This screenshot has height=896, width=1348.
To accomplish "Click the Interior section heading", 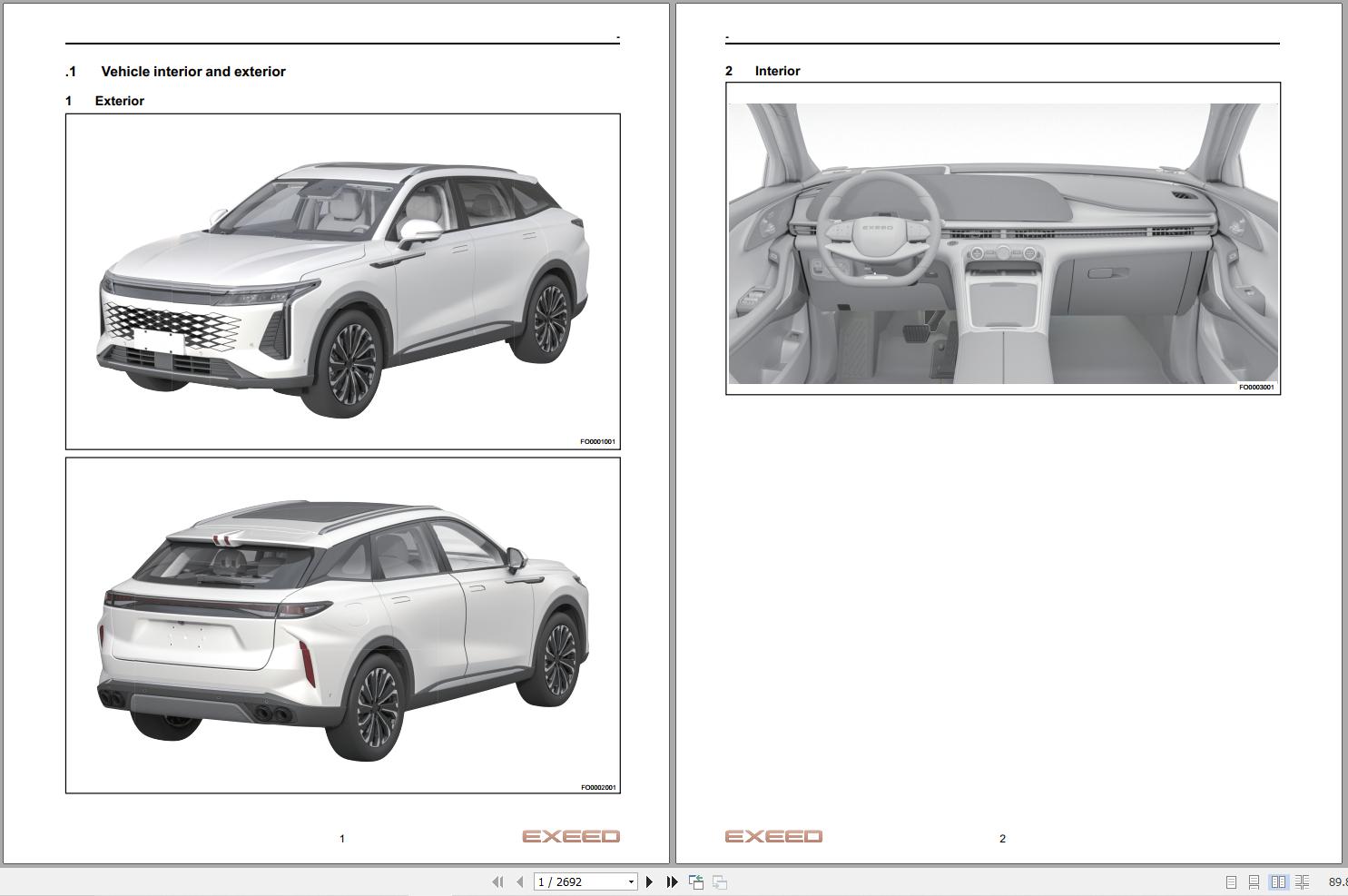I will [779, 71].
